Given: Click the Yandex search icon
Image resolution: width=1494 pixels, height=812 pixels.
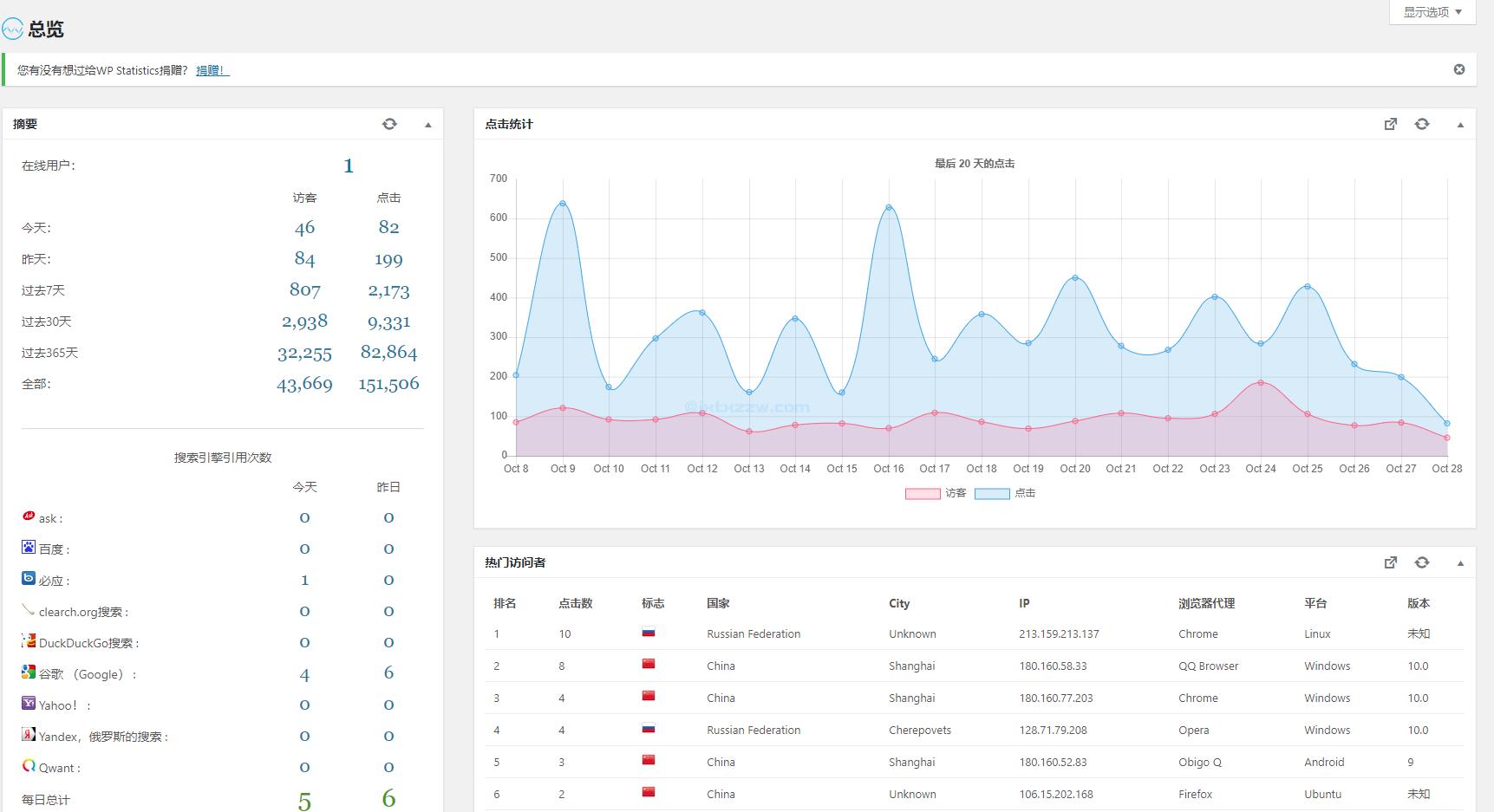Looking at the screenshot, I should [x=29, y=734].
